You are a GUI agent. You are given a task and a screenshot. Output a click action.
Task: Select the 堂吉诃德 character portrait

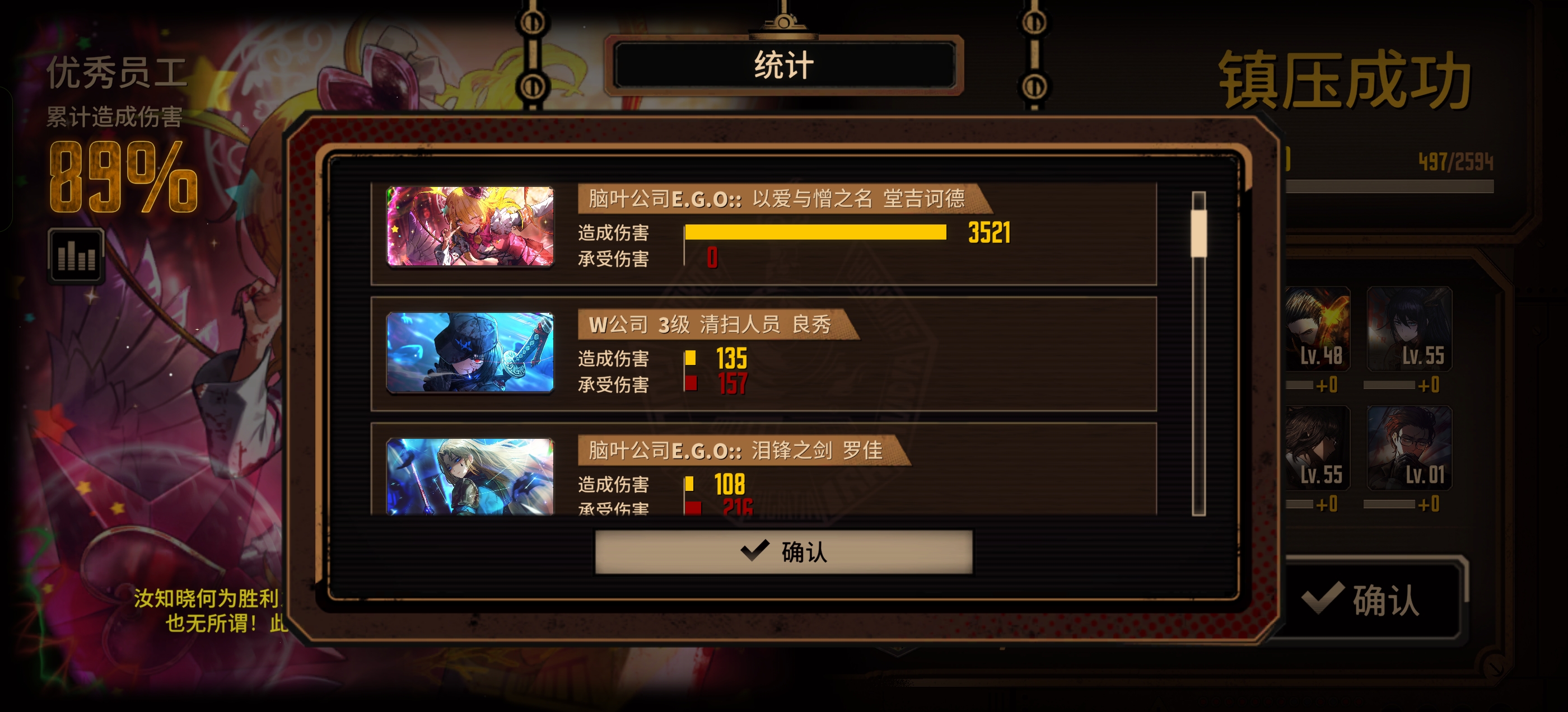(x=470, y=226)
